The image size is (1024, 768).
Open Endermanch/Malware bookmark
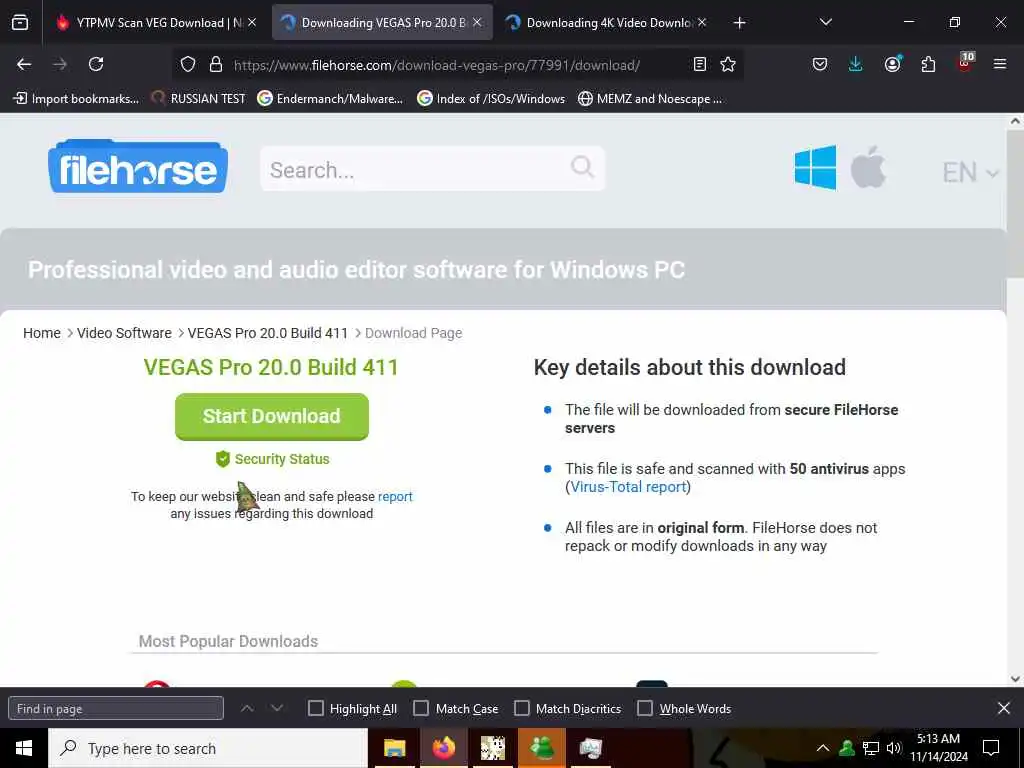coord(330,99)
